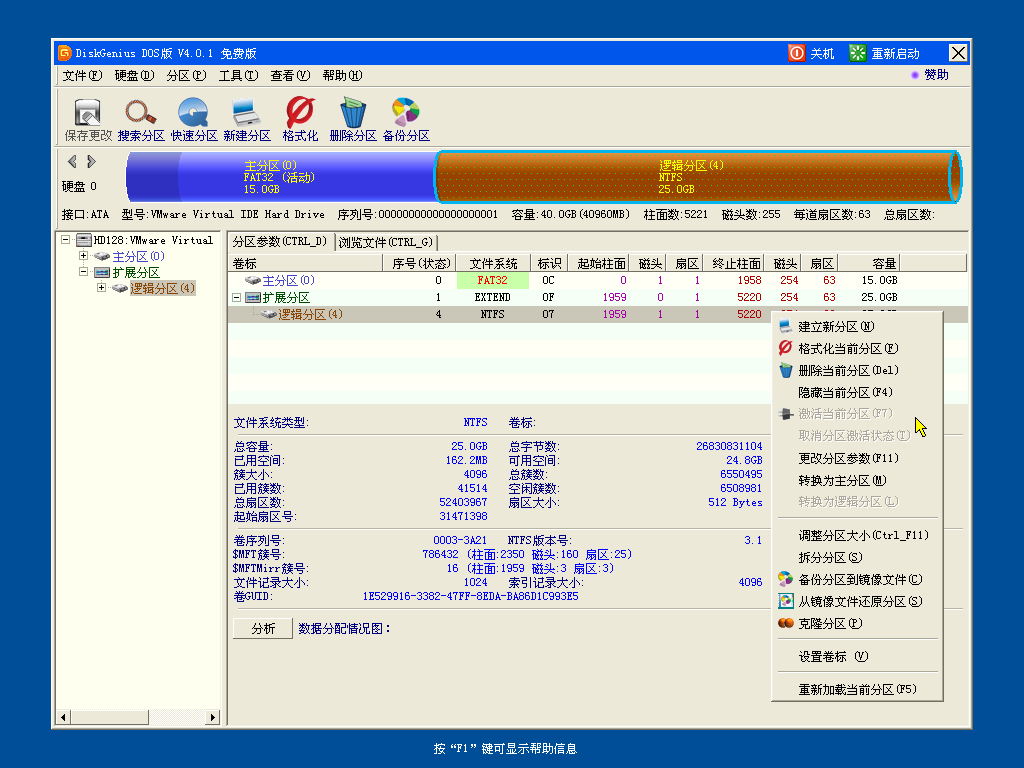Click drive icon of 主分区(0) table row
Viewport: 1024px width, 768px height.
point(253,280)
